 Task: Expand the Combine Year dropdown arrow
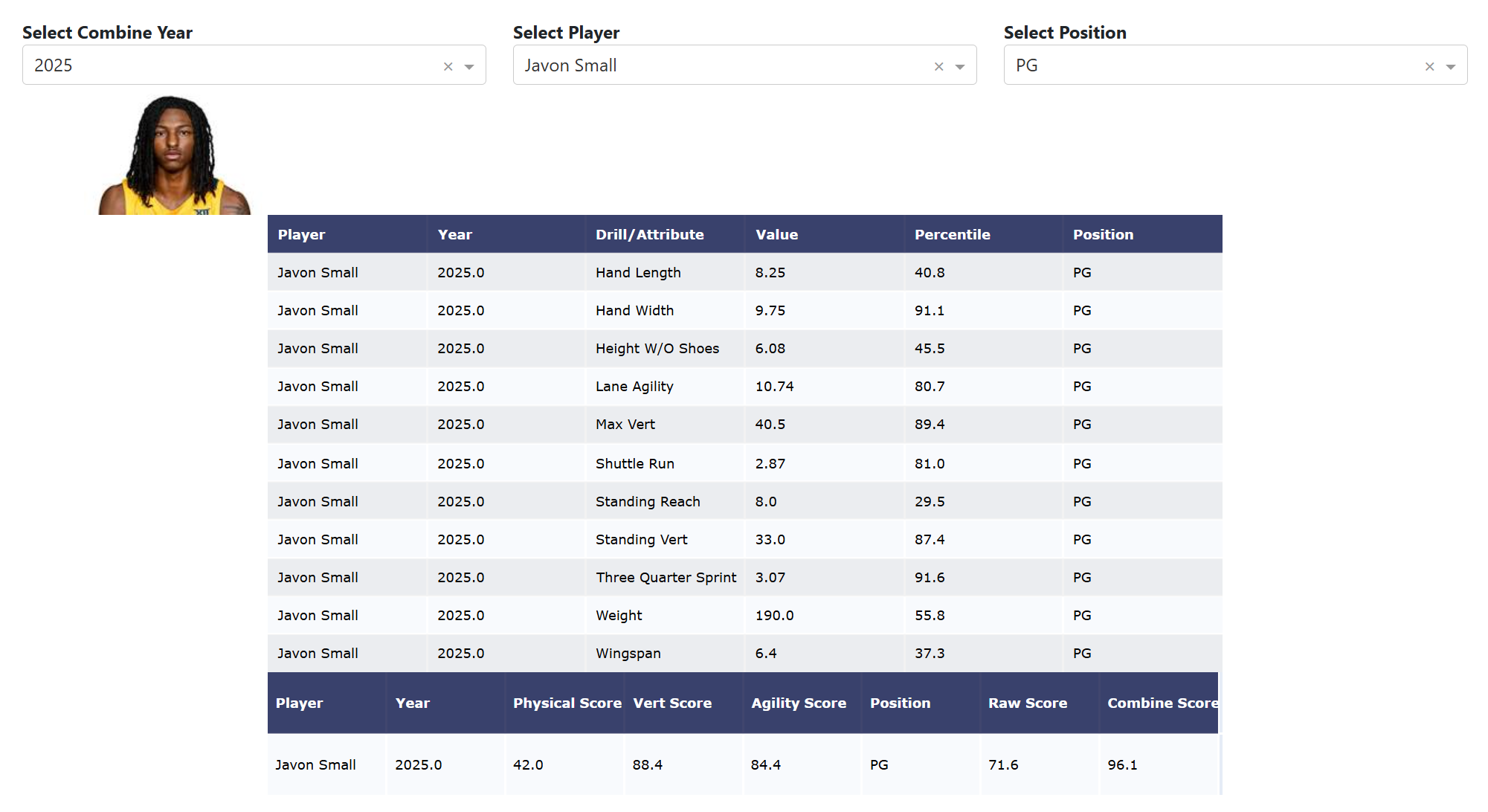(469, 66)
